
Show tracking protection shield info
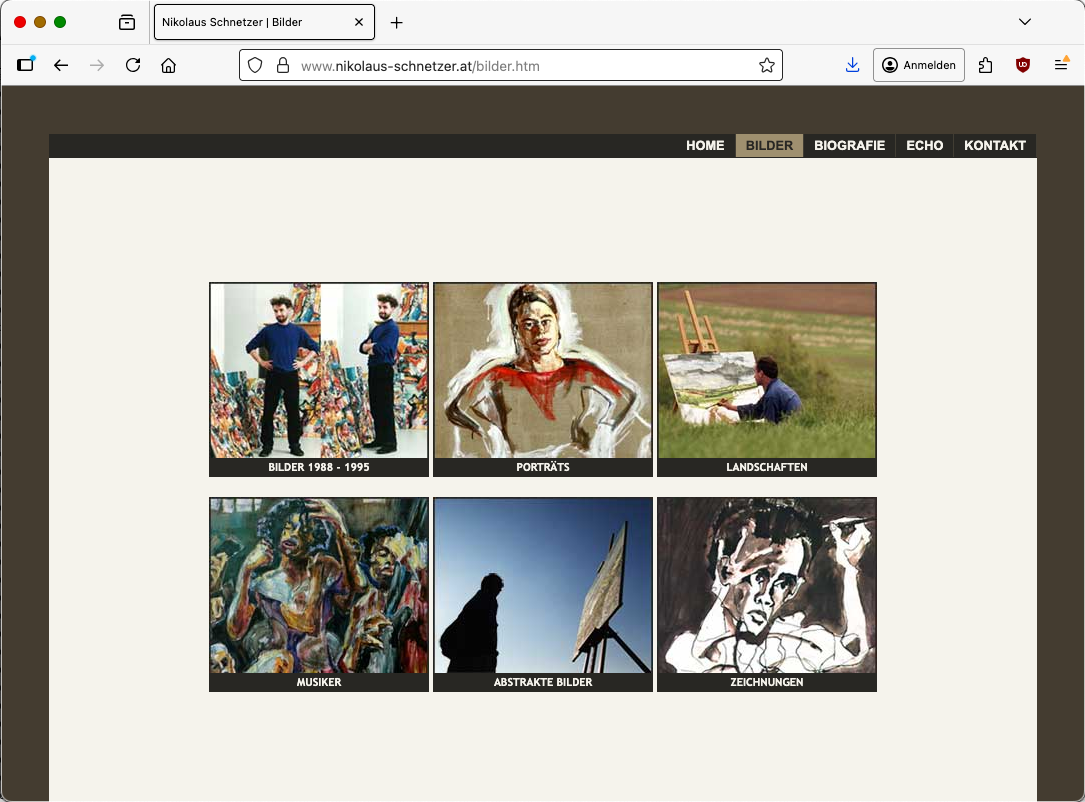coord(256,65)
